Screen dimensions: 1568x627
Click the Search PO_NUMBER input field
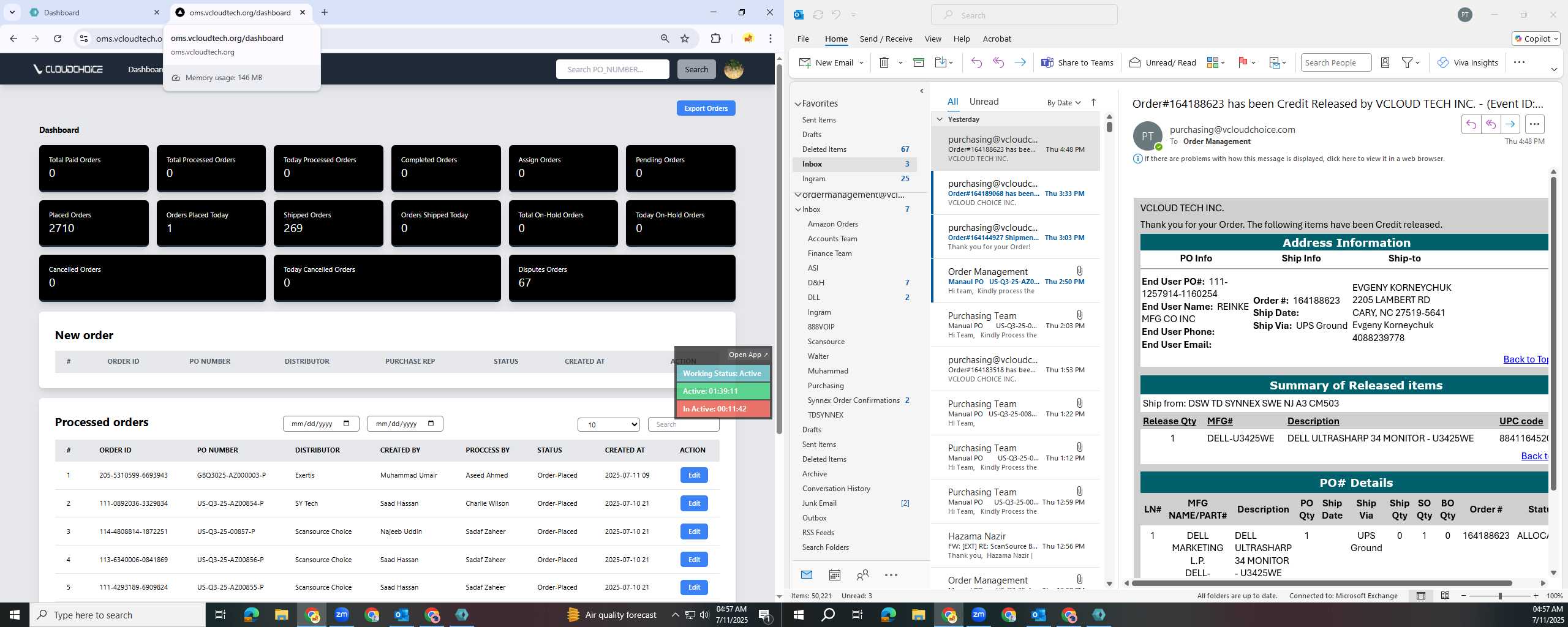(x=612, y=69)
